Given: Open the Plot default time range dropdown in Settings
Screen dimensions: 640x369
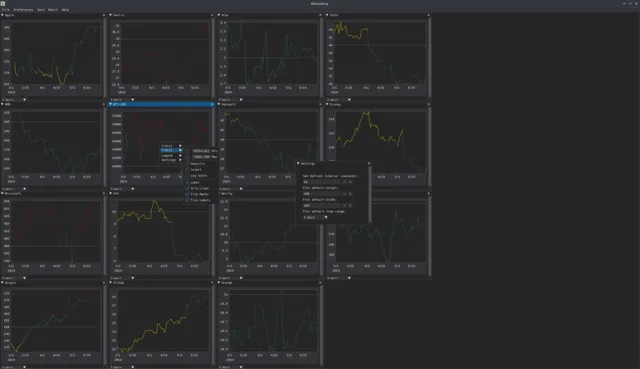Looking at the screenshot, I should tap(315, 217).
